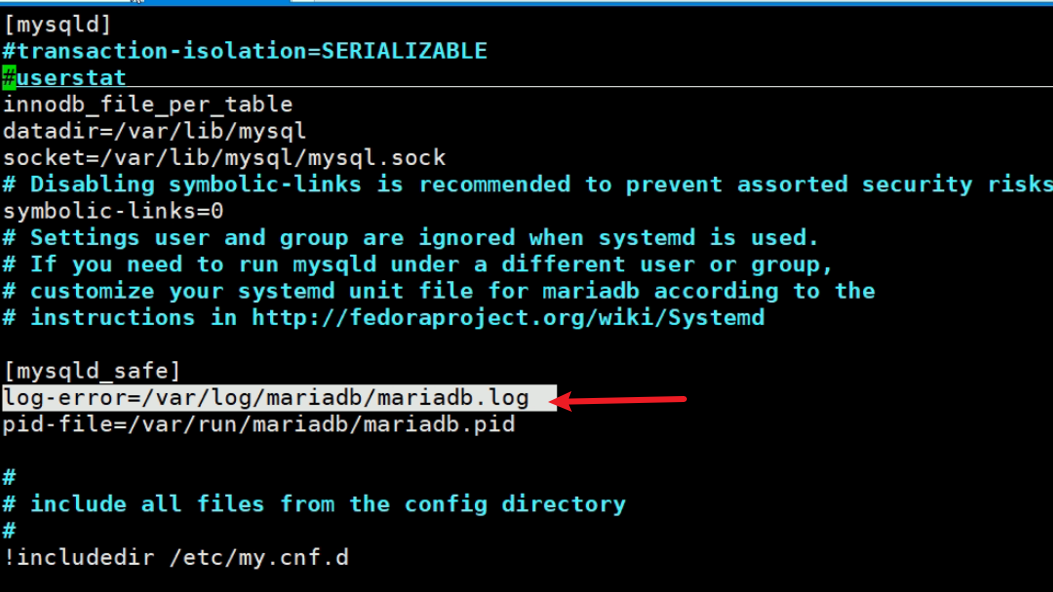This screenshot has width=1053, height=592.
Task: Click the lone # above the include comment
Action: pos(9,478)
